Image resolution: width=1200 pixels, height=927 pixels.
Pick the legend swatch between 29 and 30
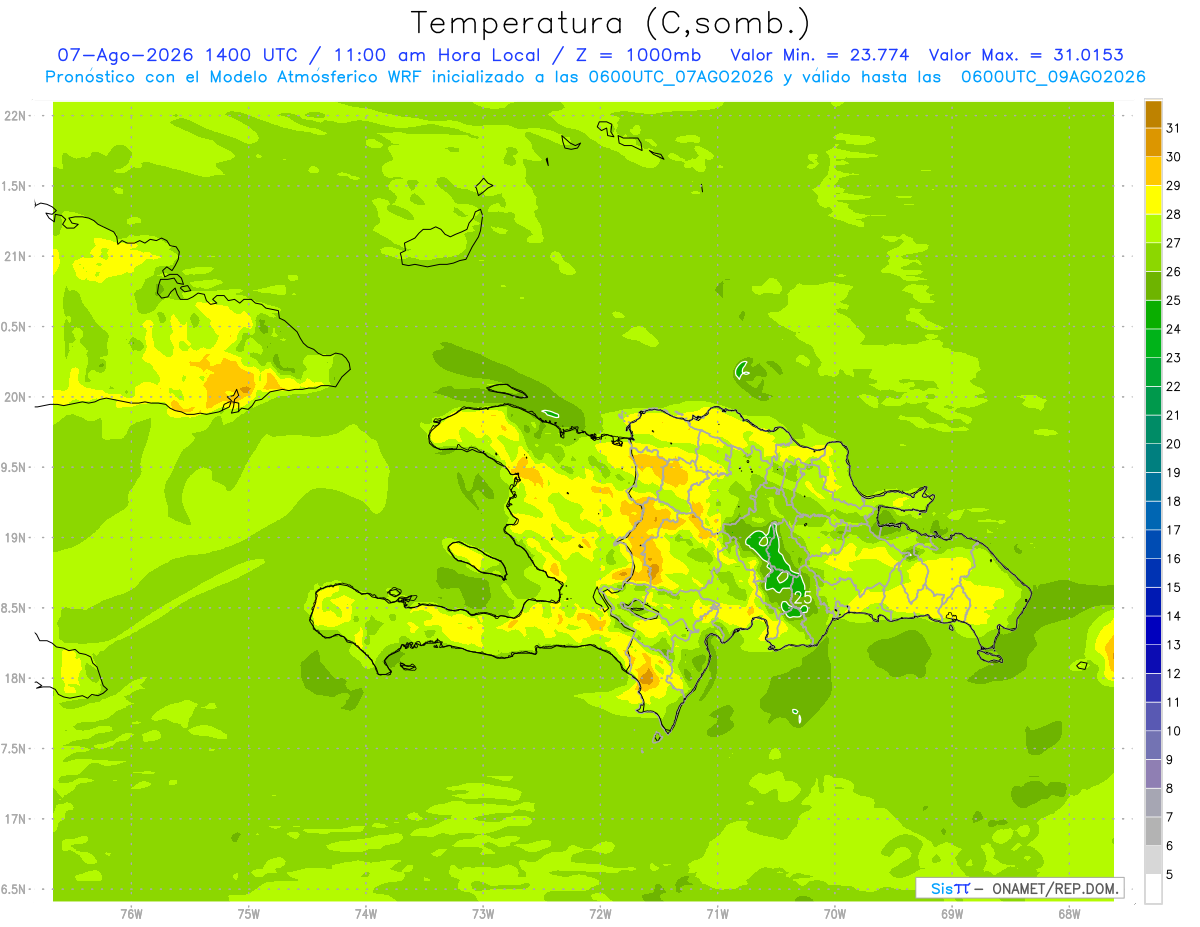1153,171
